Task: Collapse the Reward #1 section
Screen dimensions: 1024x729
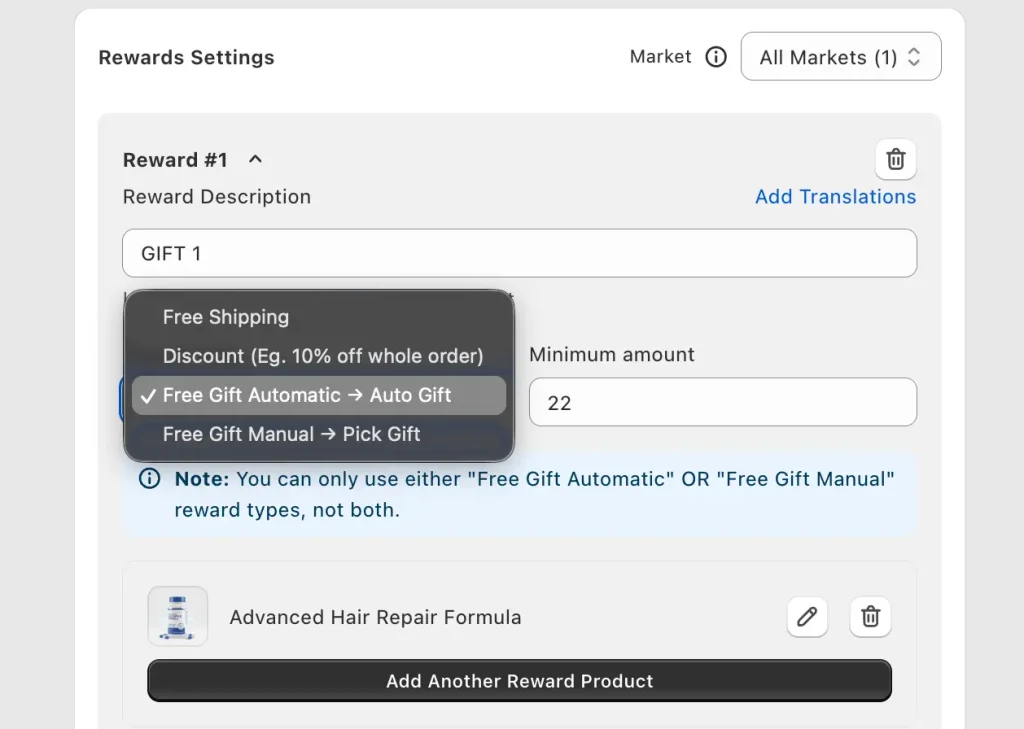Action: [254, 158]
